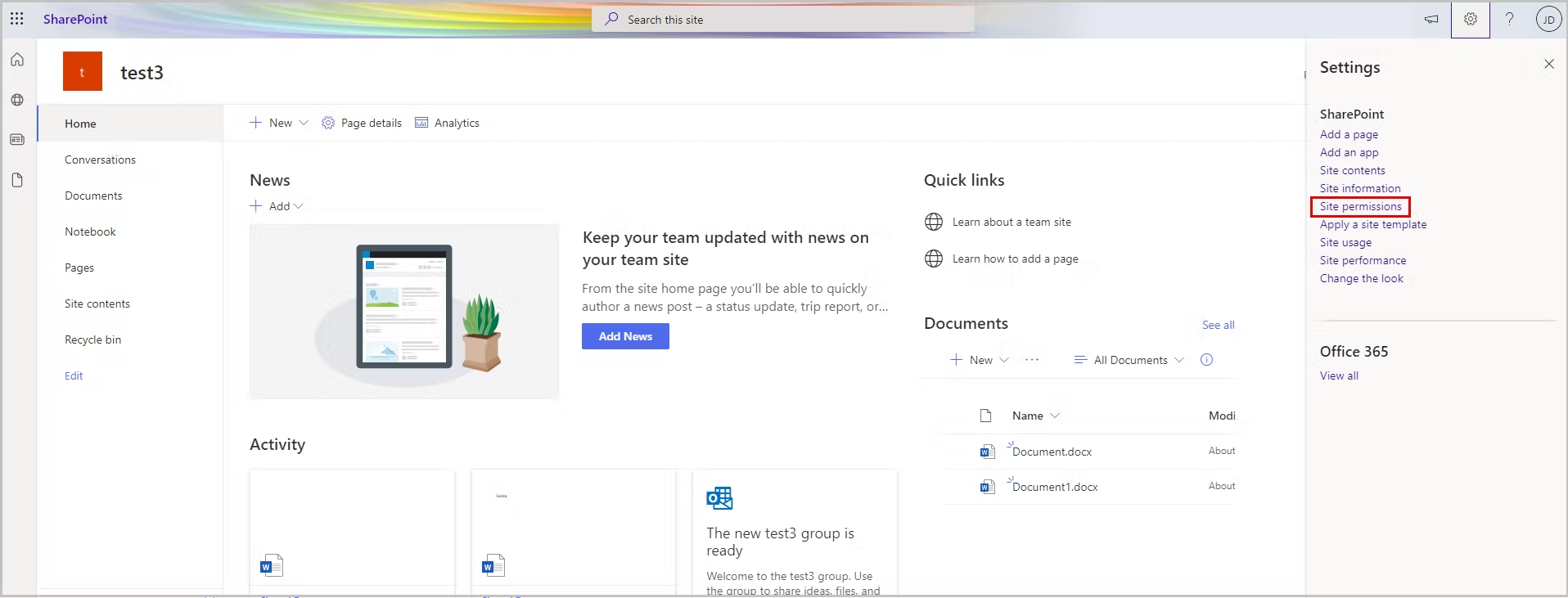Image resolution: width=1568 pixels, height=598 pixels.
Task: Open the documents more options ellipsis
Action: (x=1032, y=360)
